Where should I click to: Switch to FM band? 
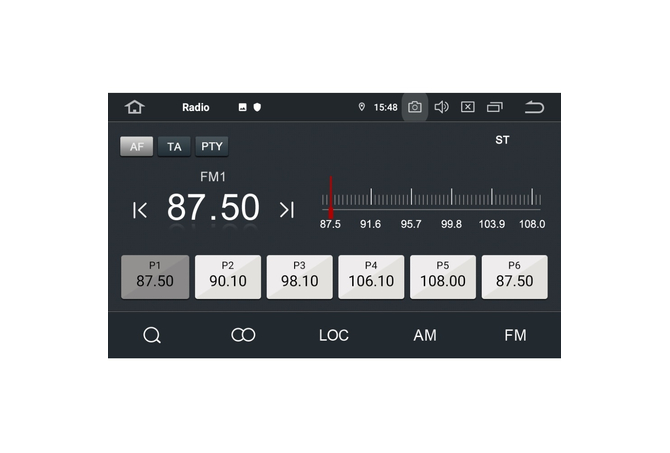coord(515,335)
